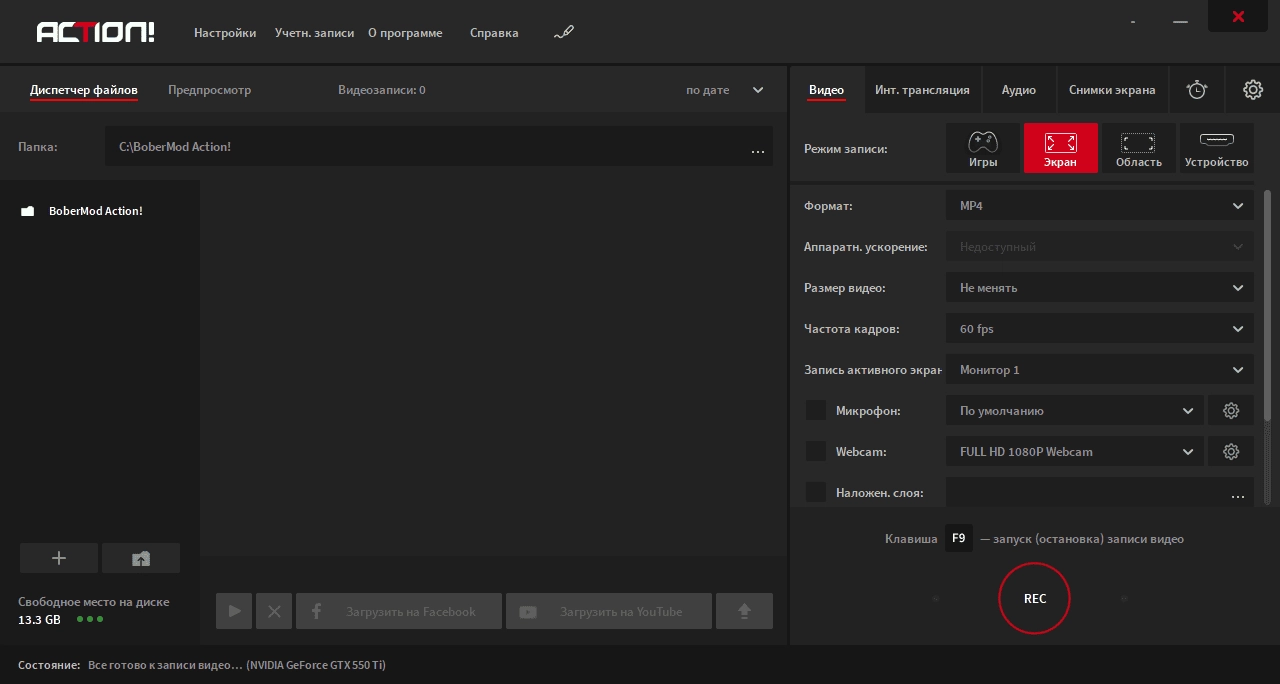Click the upload arrow button
This screenshot has width=1280, height=684.
tap(744, 611)
